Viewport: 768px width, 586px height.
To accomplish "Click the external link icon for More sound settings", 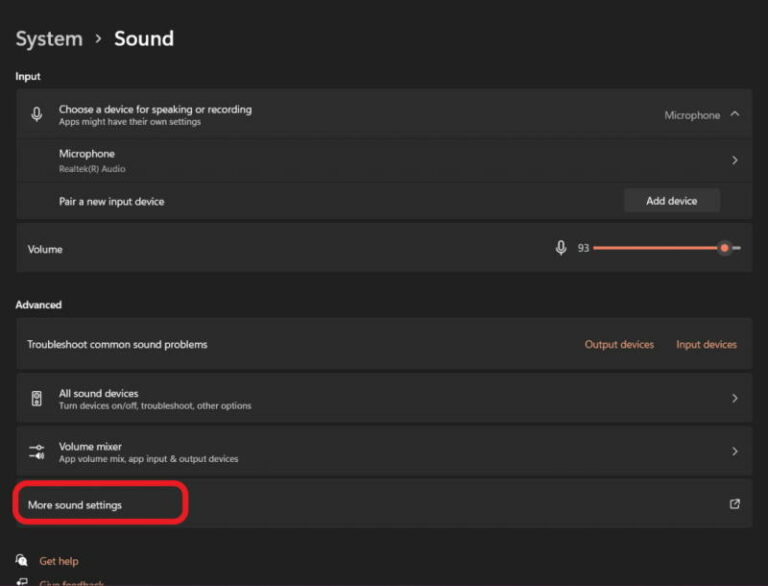I will pos(735,504).
